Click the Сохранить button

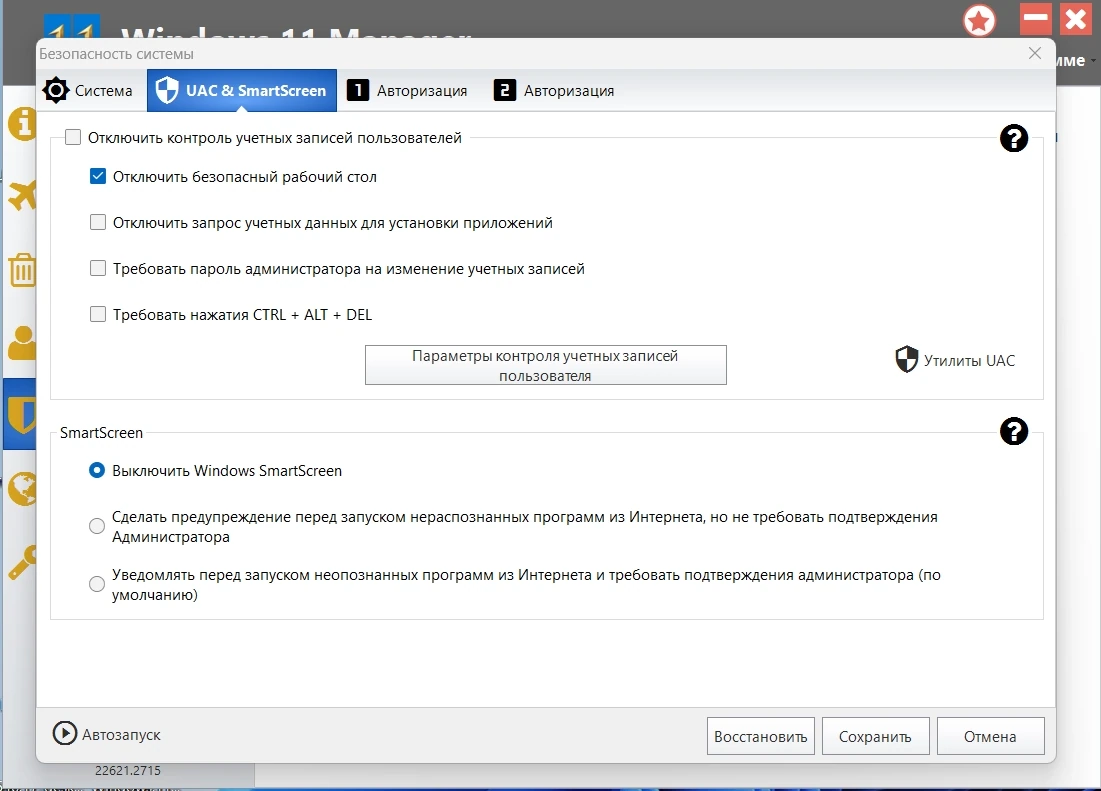(876, 736)
